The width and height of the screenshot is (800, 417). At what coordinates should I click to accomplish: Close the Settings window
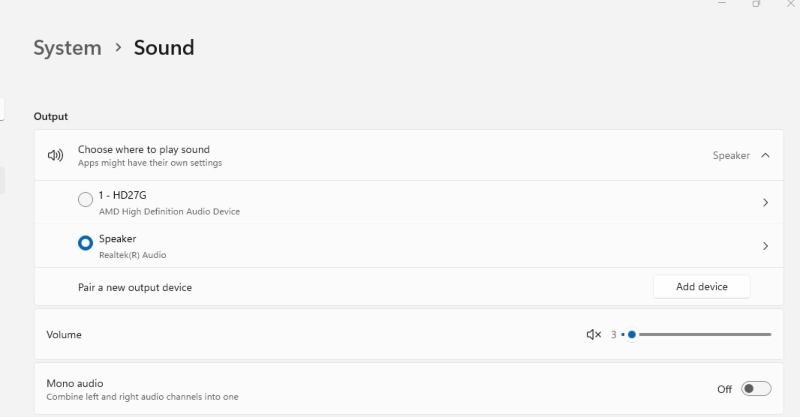pos(791,4)
